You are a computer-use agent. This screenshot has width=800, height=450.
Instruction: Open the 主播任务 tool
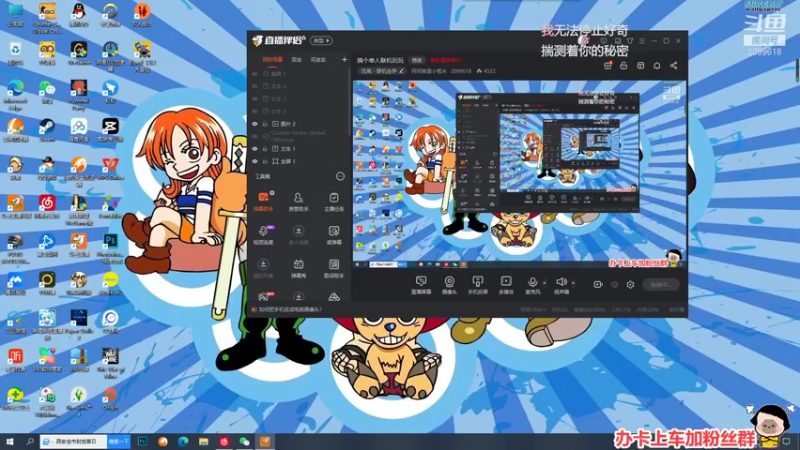click(334, 201)
